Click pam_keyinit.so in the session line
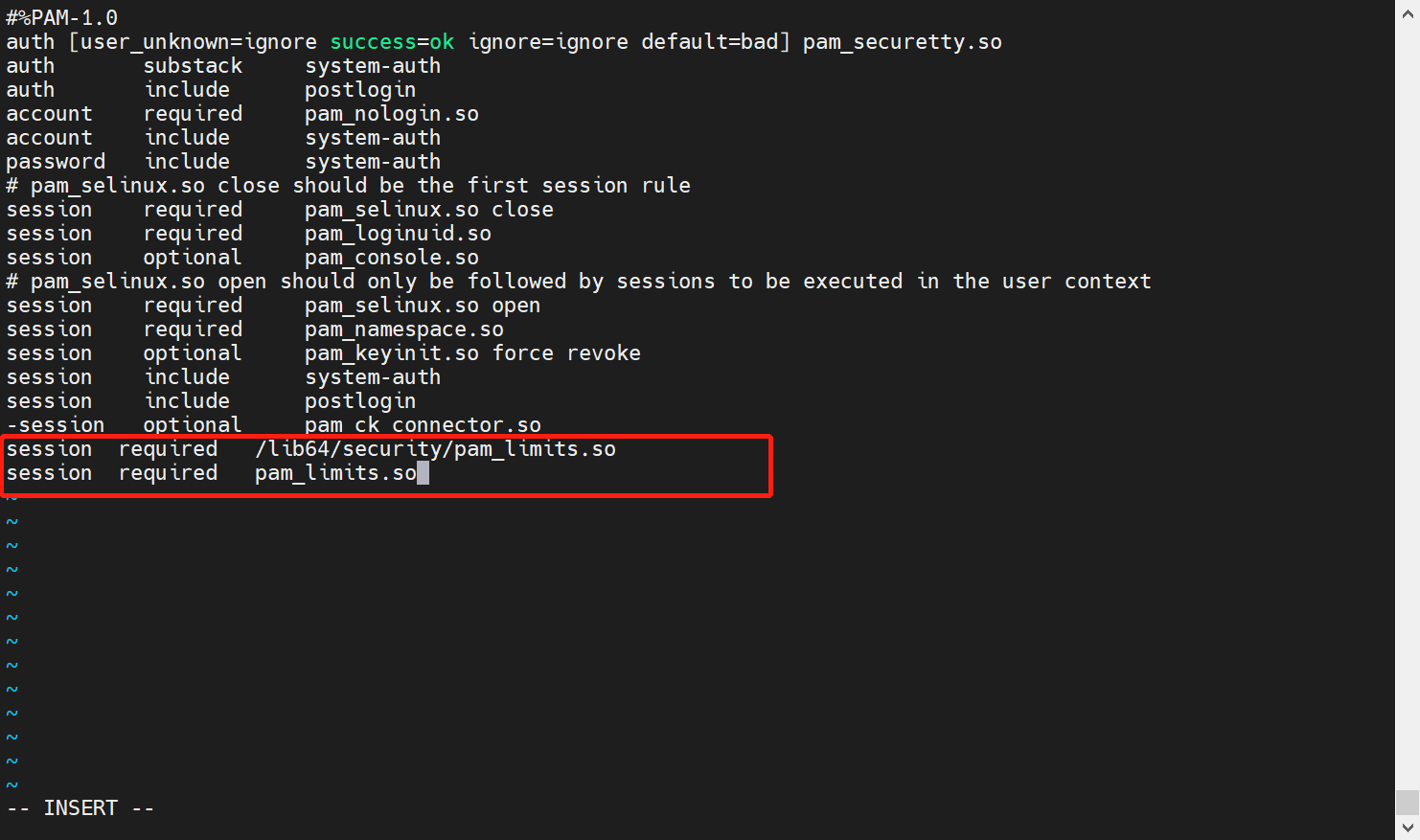The width and height of the screenshot is (1420, 840). point(391,353)
